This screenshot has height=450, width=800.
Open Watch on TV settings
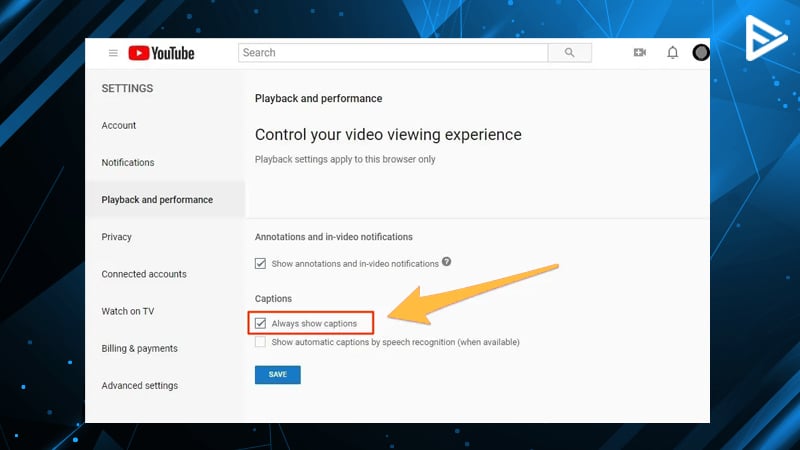pos(128,311)
